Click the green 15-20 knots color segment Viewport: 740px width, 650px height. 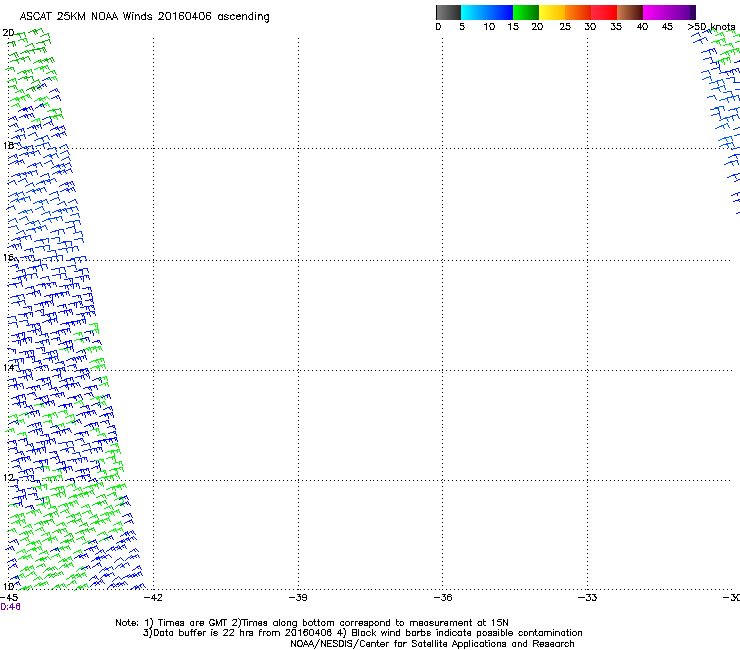click(x=526, y=12)
